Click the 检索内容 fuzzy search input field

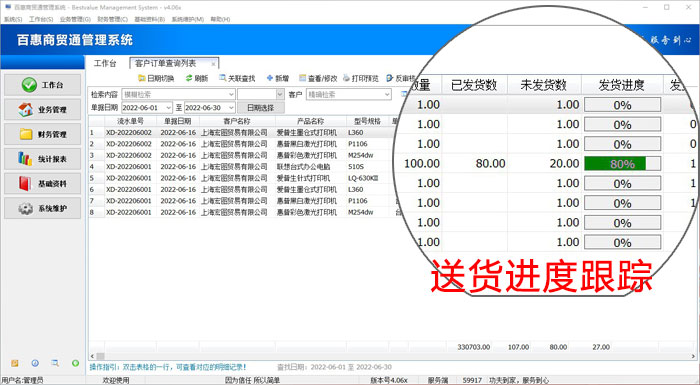click(175, 95)
